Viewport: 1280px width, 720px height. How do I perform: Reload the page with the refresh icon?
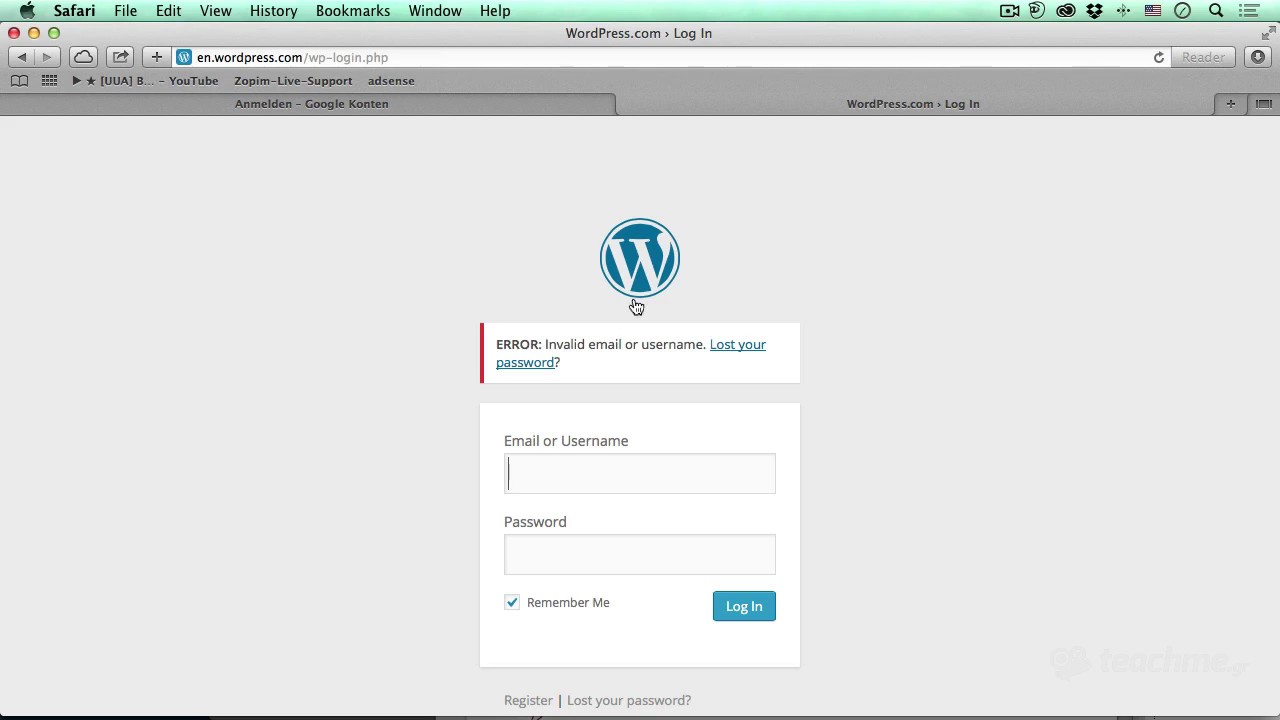(1159, 57)
